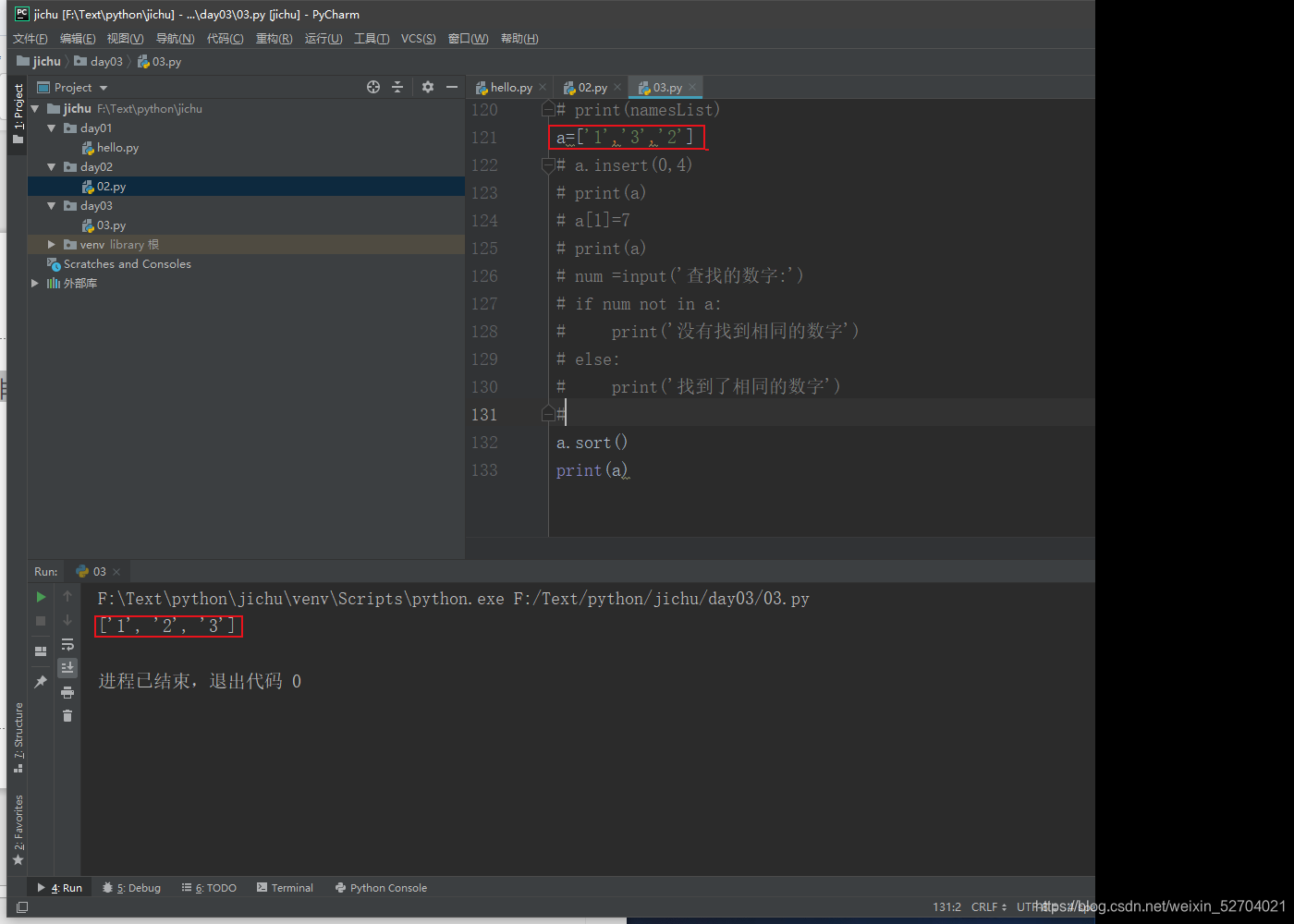
Task: Close the 03 run tab
Action: pyautogui.click(x=116, y=572)
